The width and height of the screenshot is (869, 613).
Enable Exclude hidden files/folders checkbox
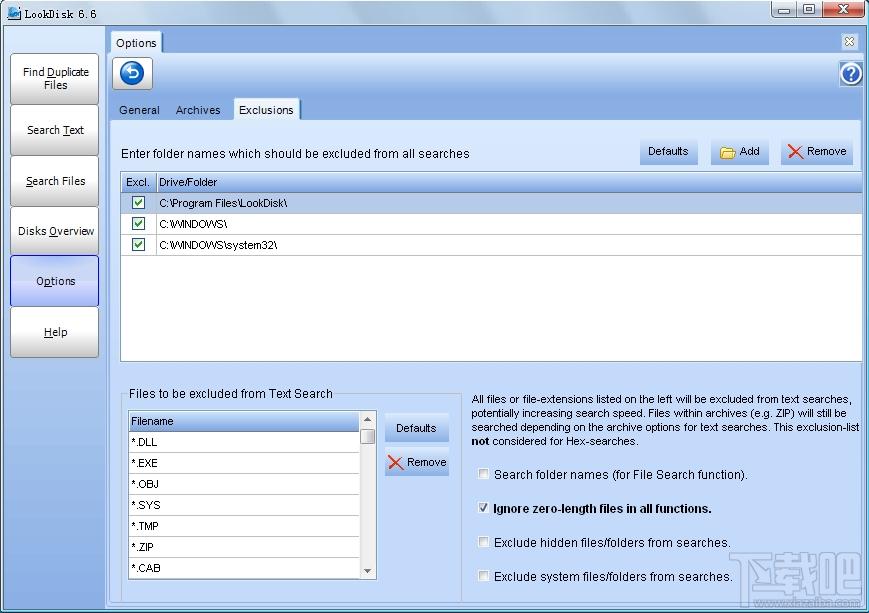(483, 542)
